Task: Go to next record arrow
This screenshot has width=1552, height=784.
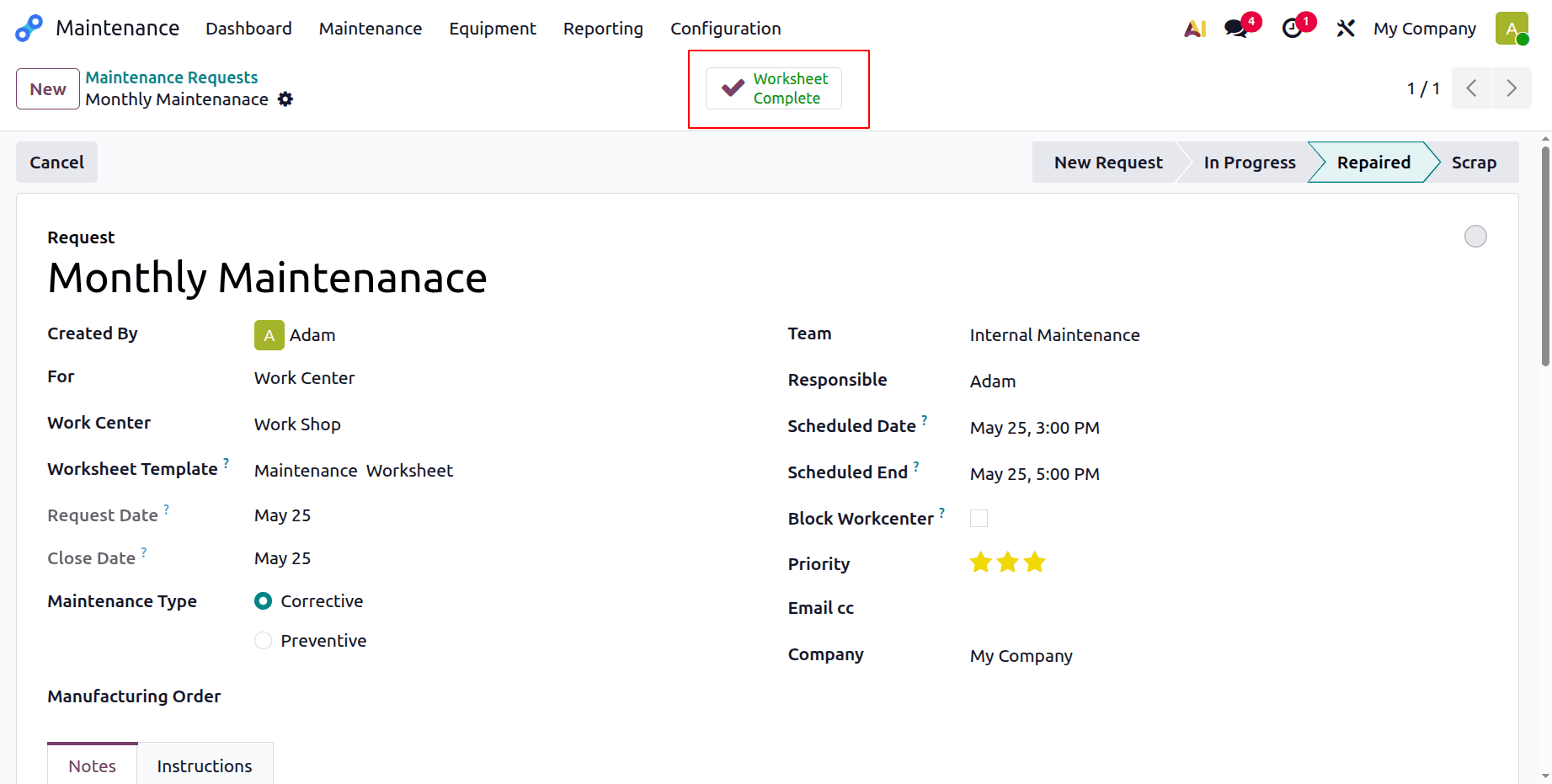Action: [1512, 88]
